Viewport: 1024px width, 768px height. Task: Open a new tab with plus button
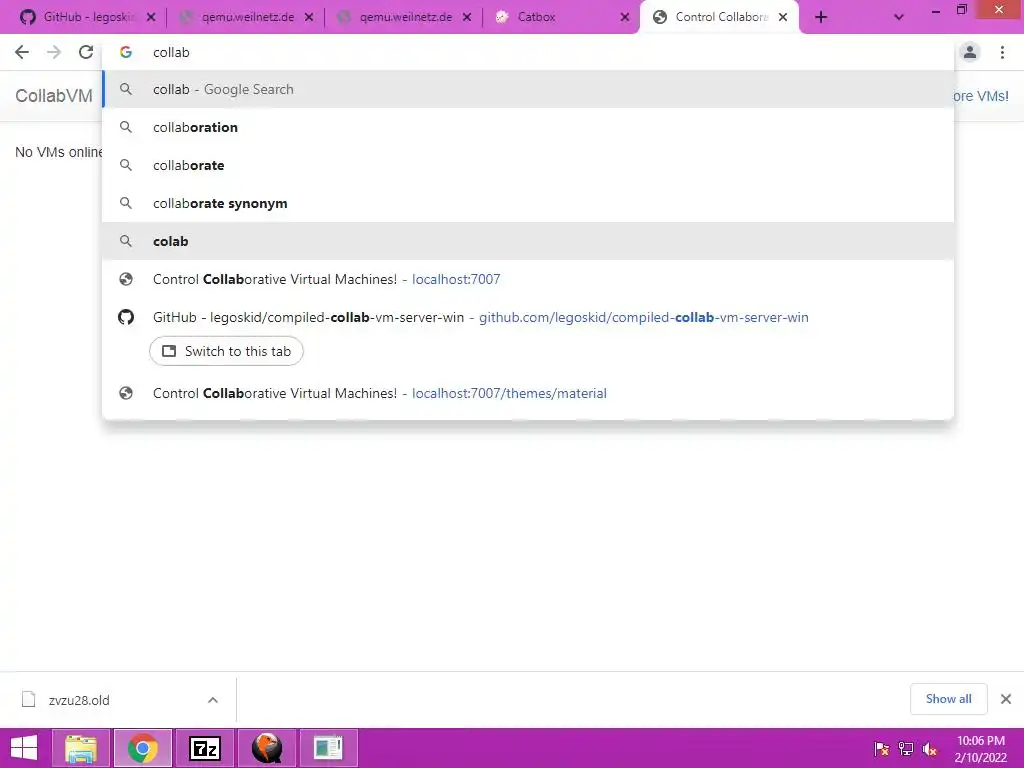821,18
